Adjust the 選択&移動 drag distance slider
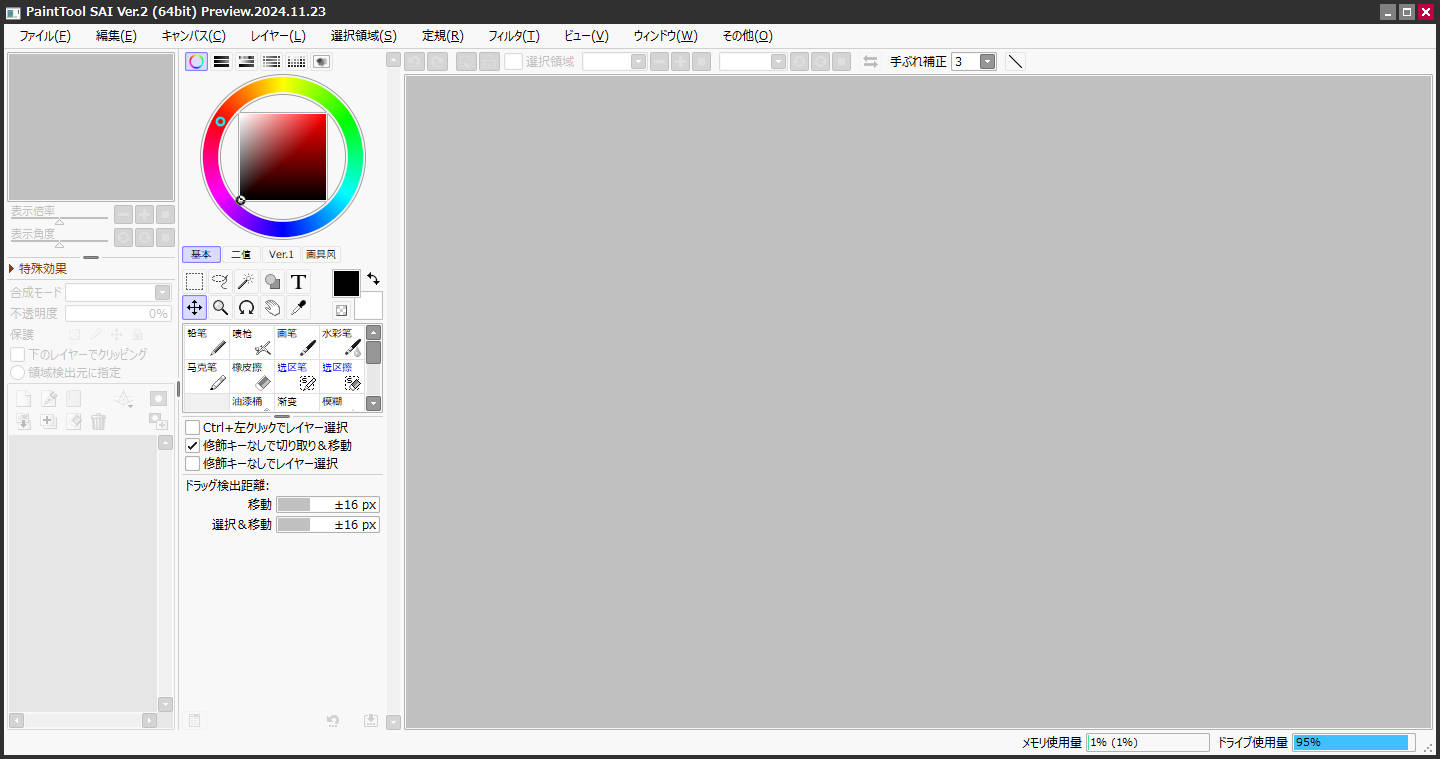 pyautogui.click(x=328, y=525)
